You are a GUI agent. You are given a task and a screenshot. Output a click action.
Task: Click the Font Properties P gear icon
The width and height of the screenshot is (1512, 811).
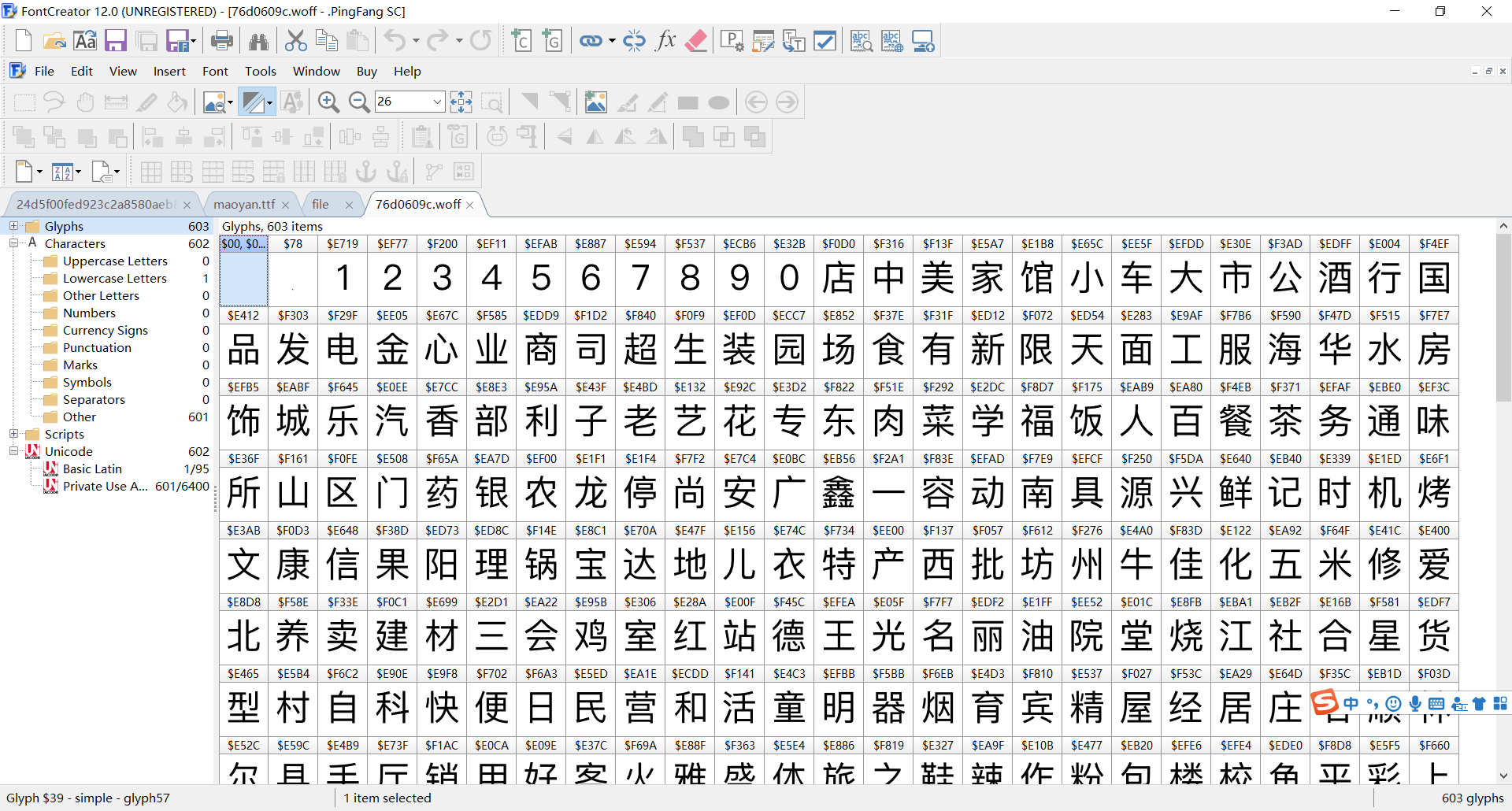[x=732, y=40]
